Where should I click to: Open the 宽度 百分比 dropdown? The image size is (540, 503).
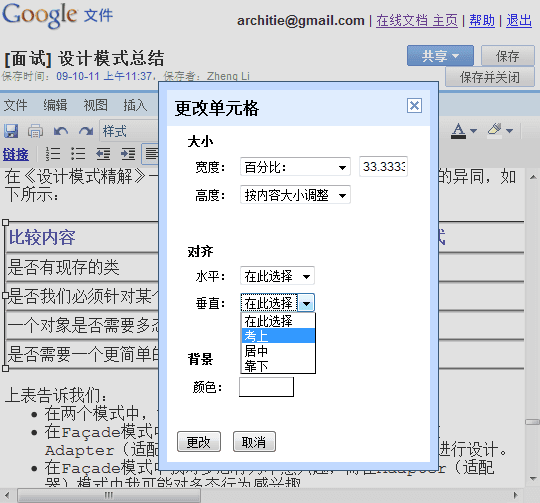click(295, 167)
